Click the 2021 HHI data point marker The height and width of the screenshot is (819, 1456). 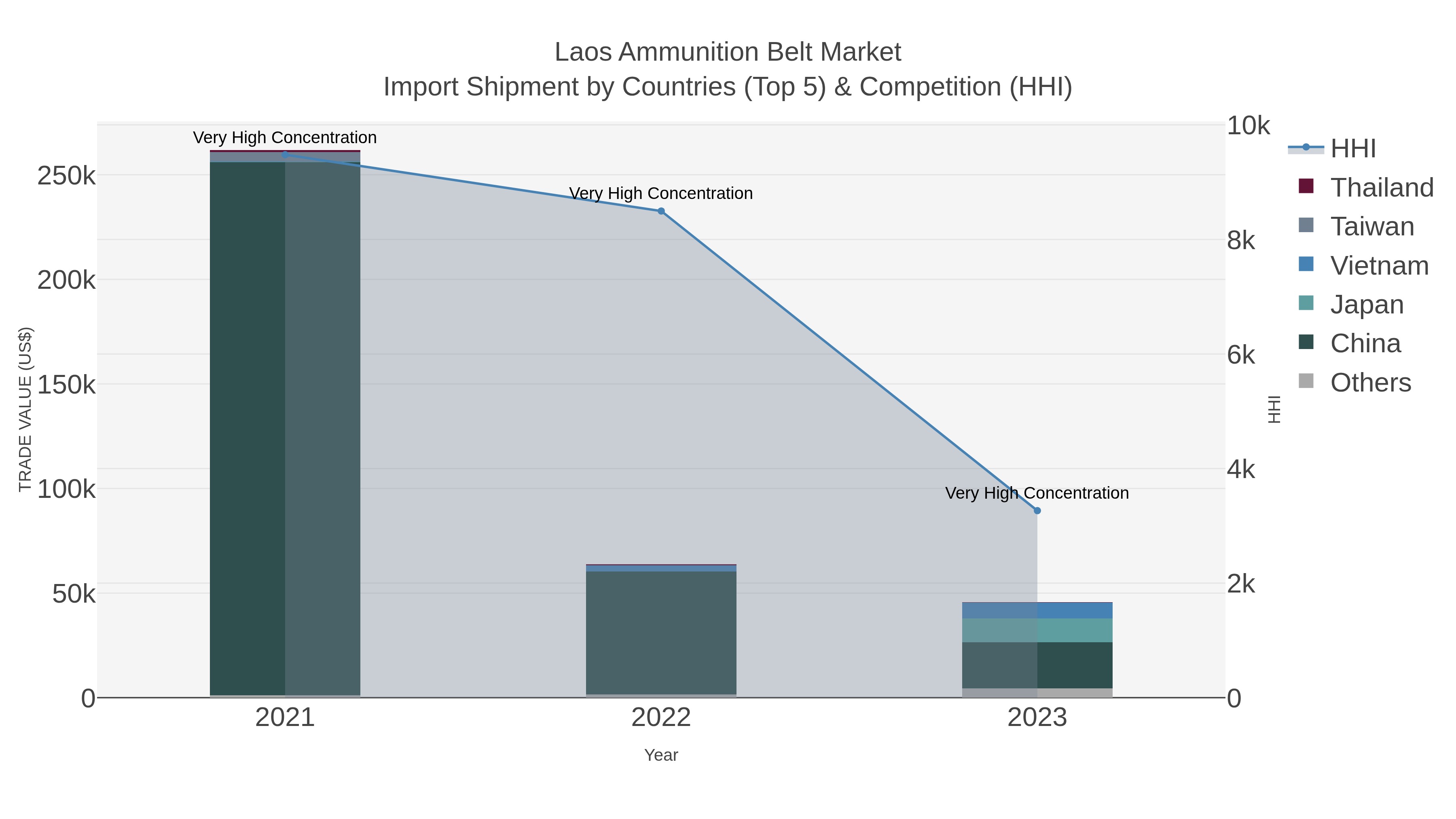[x=285, y=154]
